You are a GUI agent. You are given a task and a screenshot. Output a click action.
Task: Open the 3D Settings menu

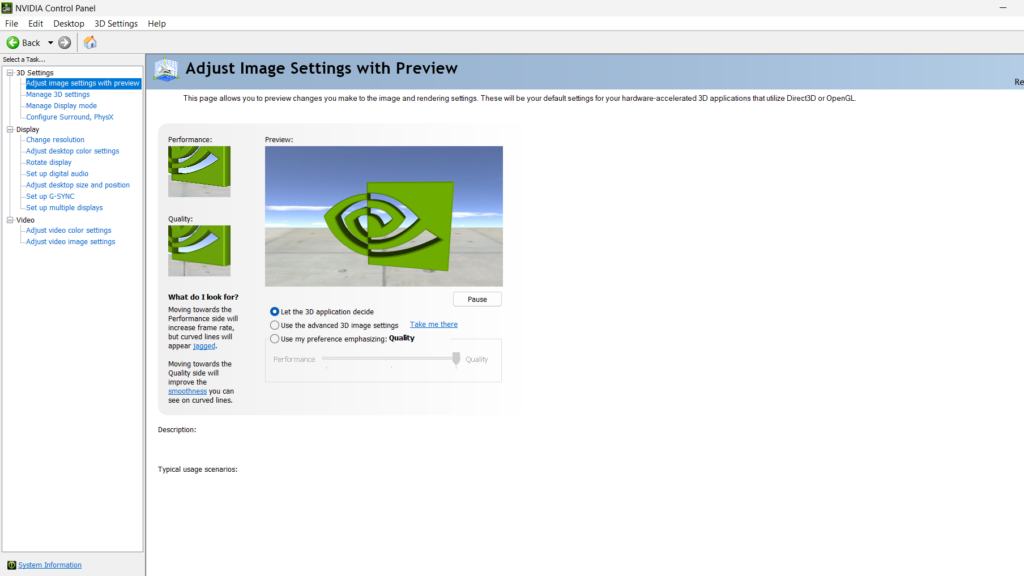tap(115, 23)
